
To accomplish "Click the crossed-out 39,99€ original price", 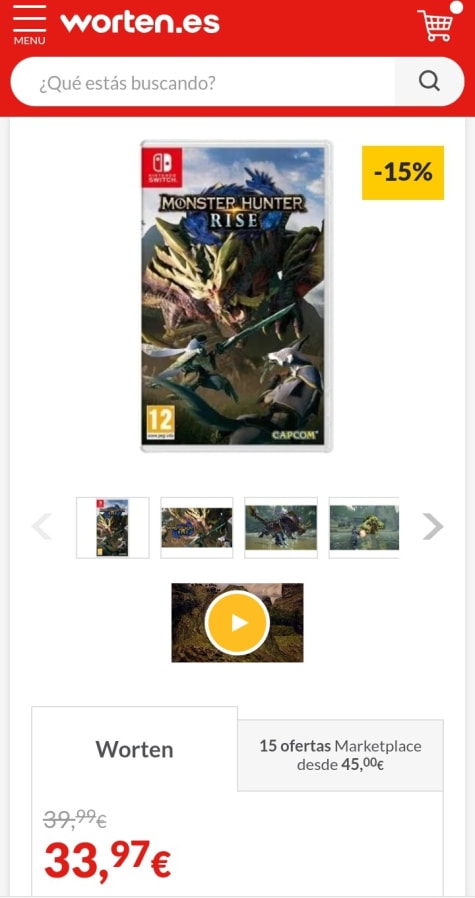I will point(75,820).
